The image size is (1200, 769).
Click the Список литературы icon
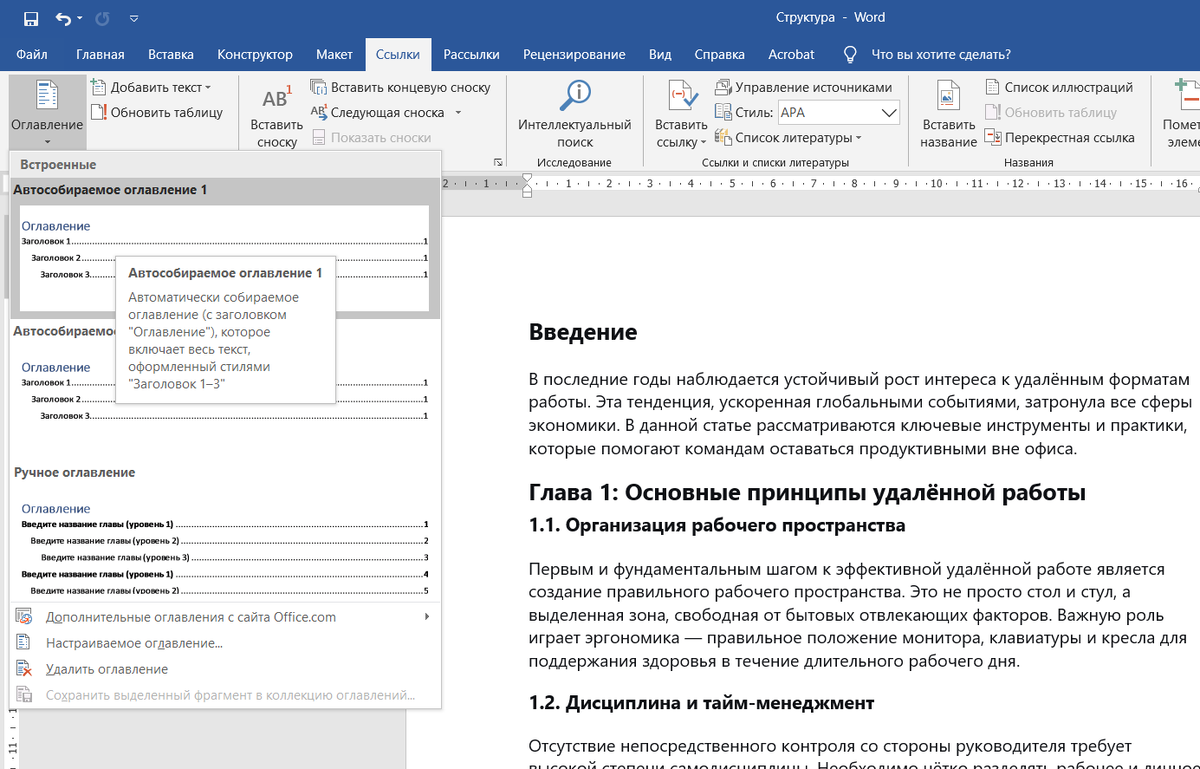[x=724, y=138]
